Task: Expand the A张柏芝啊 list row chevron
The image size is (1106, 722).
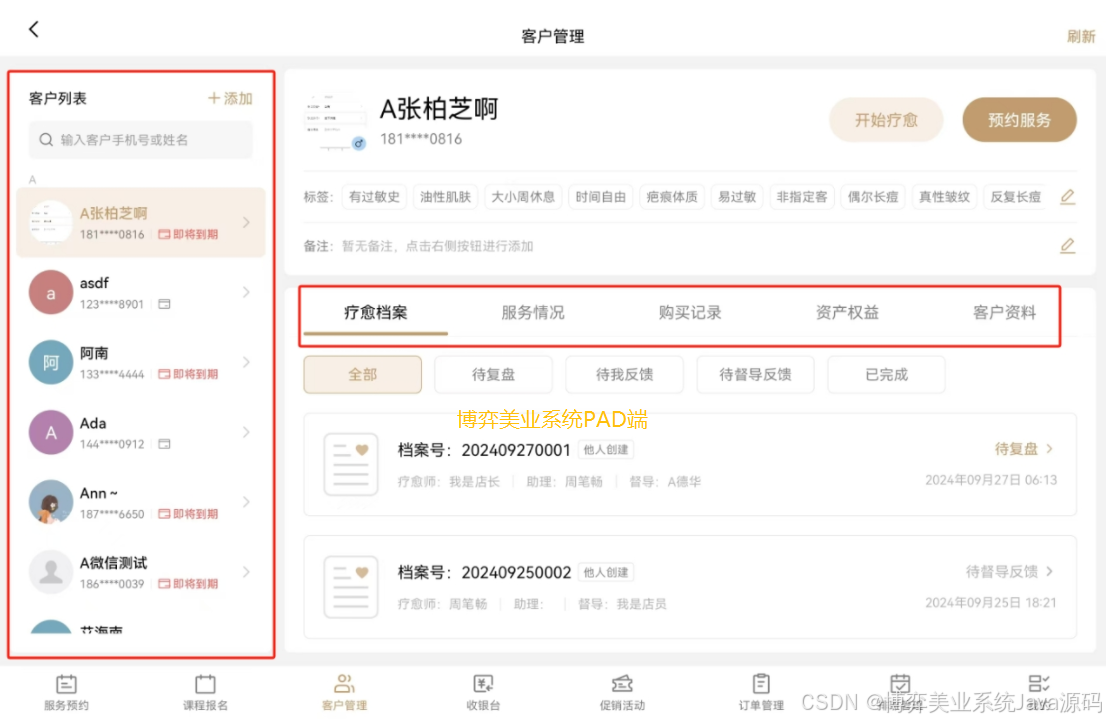Action: pyautogui.click(x=246, y=222)
